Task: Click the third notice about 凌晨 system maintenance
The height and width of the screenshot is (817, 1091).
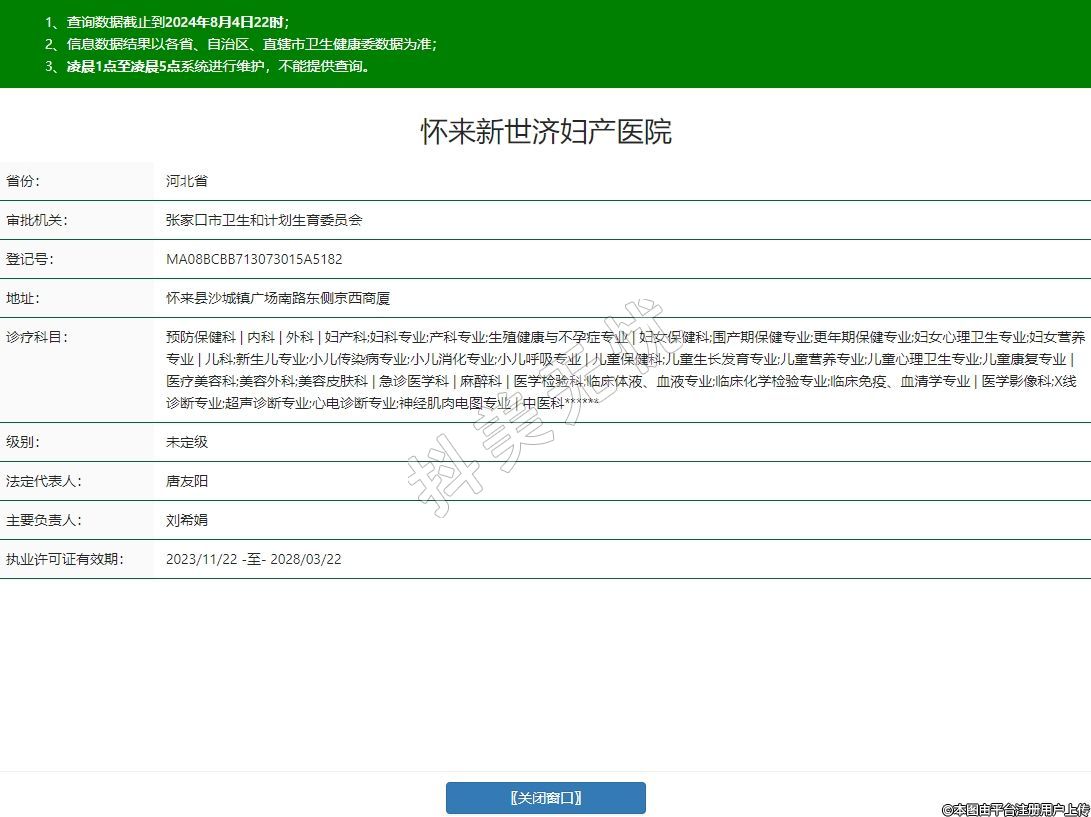Action: click(x=208, y=67)
